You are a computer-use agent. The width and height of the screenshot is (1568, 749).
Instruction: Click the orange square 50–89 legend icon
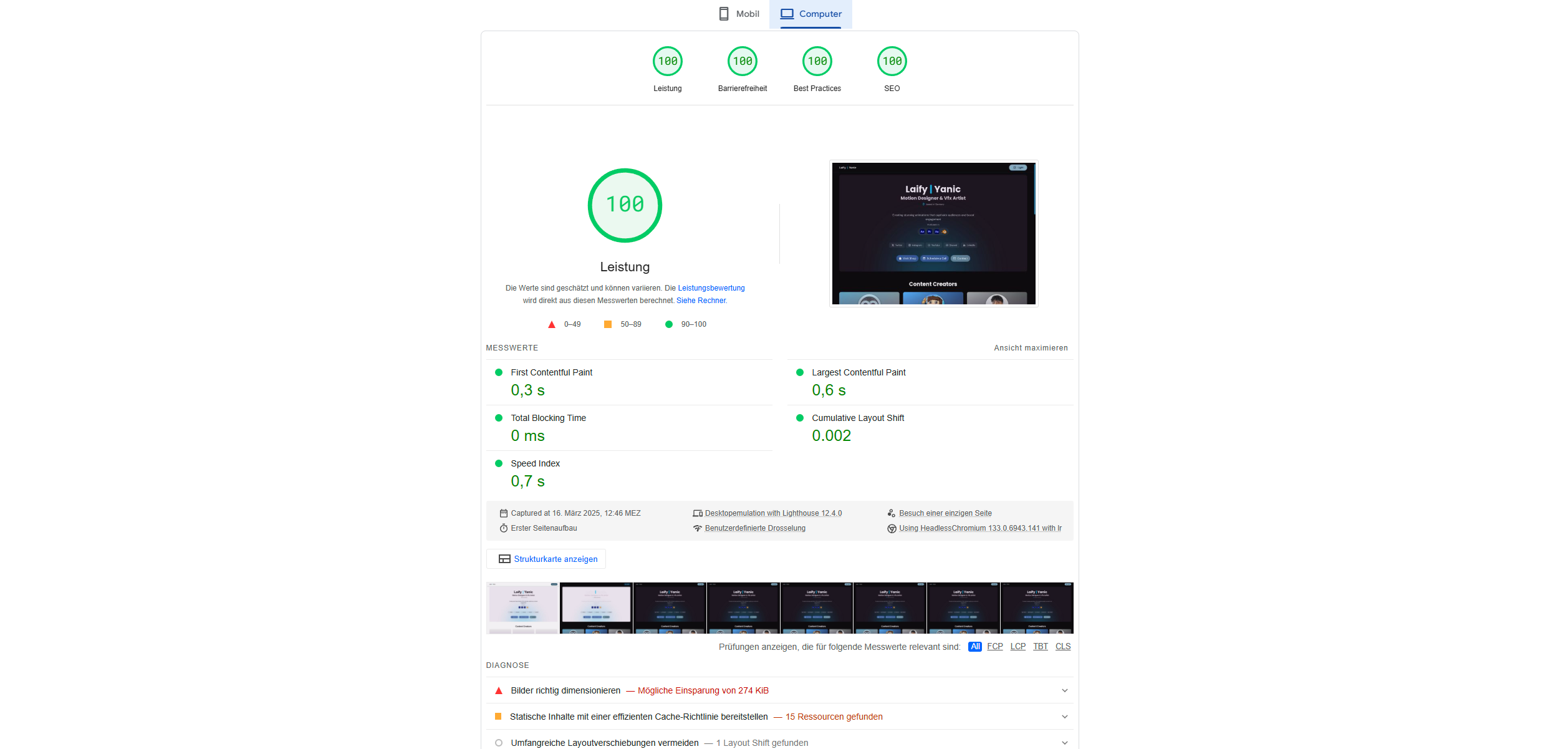(x=608, y=324)
